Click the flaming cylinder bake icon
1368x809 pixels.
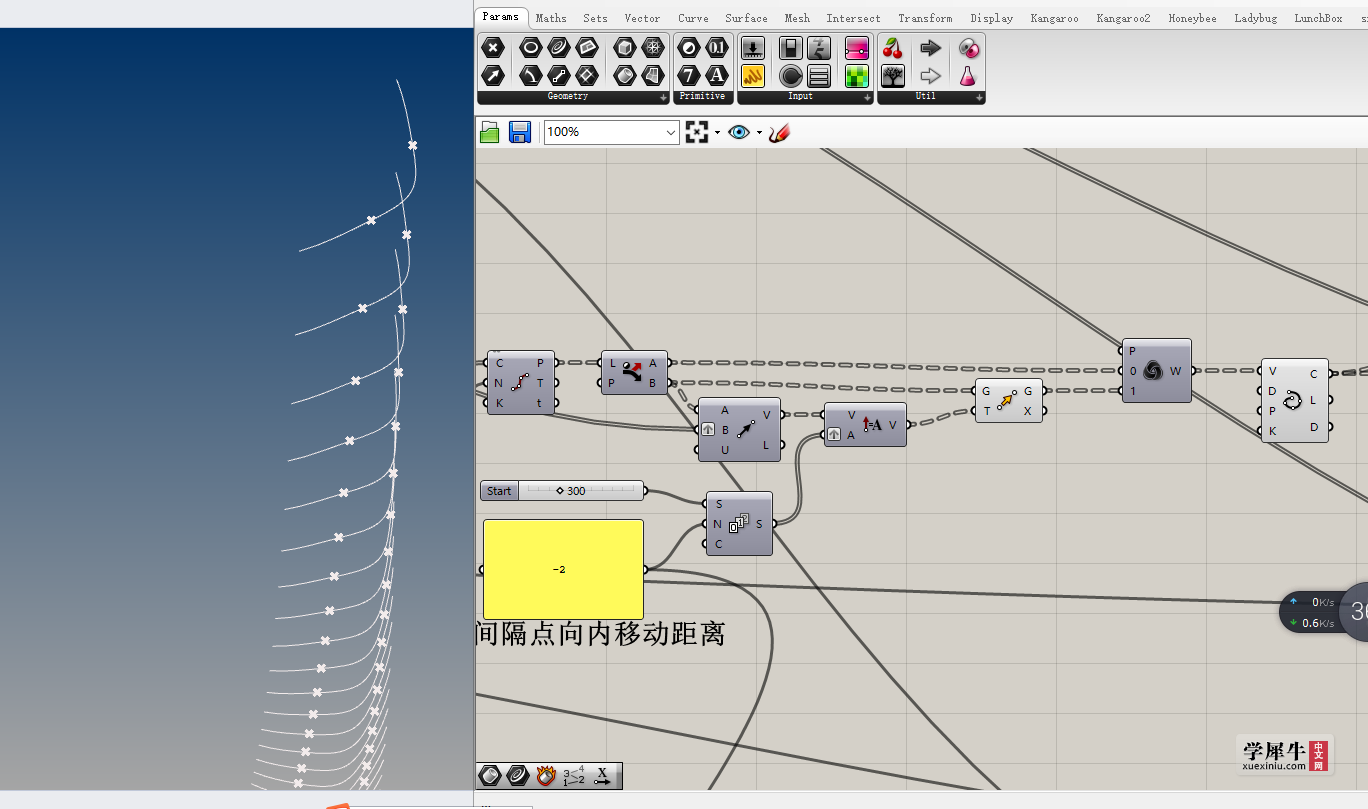[546, 775]
